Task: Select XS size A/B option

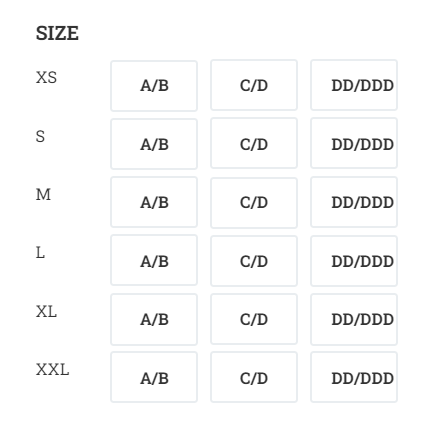Action: pos(154,86)
